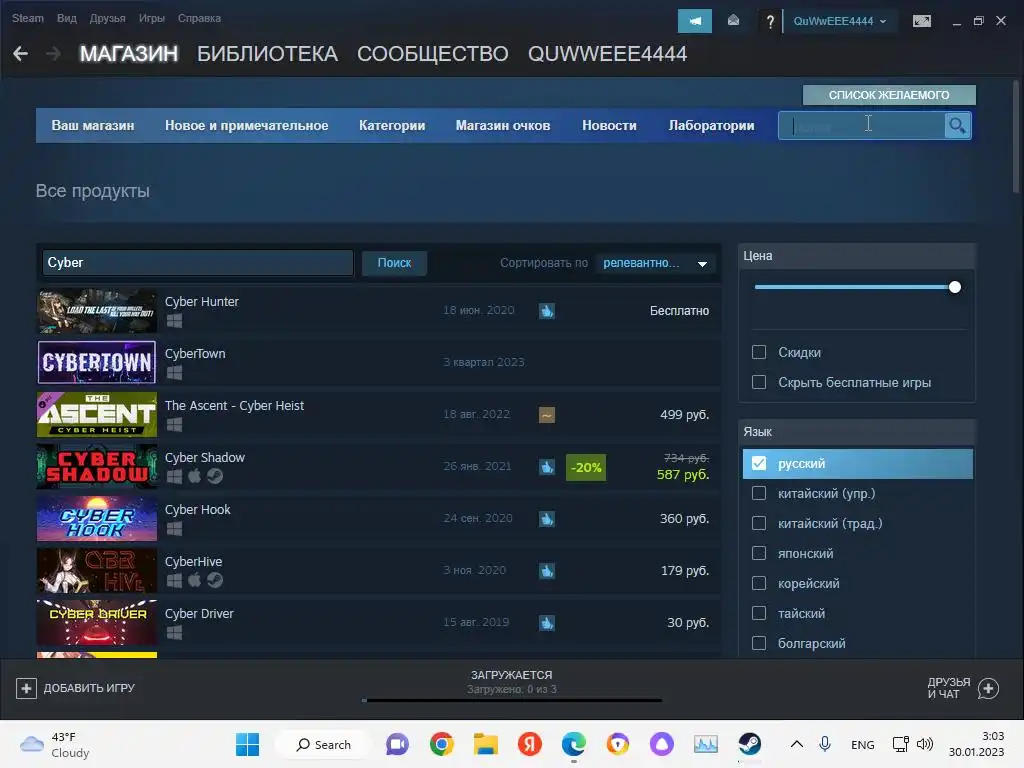Open the notifications envelope icon
The width and height of the screenshot is (1024, 768).
click(733, 21)
